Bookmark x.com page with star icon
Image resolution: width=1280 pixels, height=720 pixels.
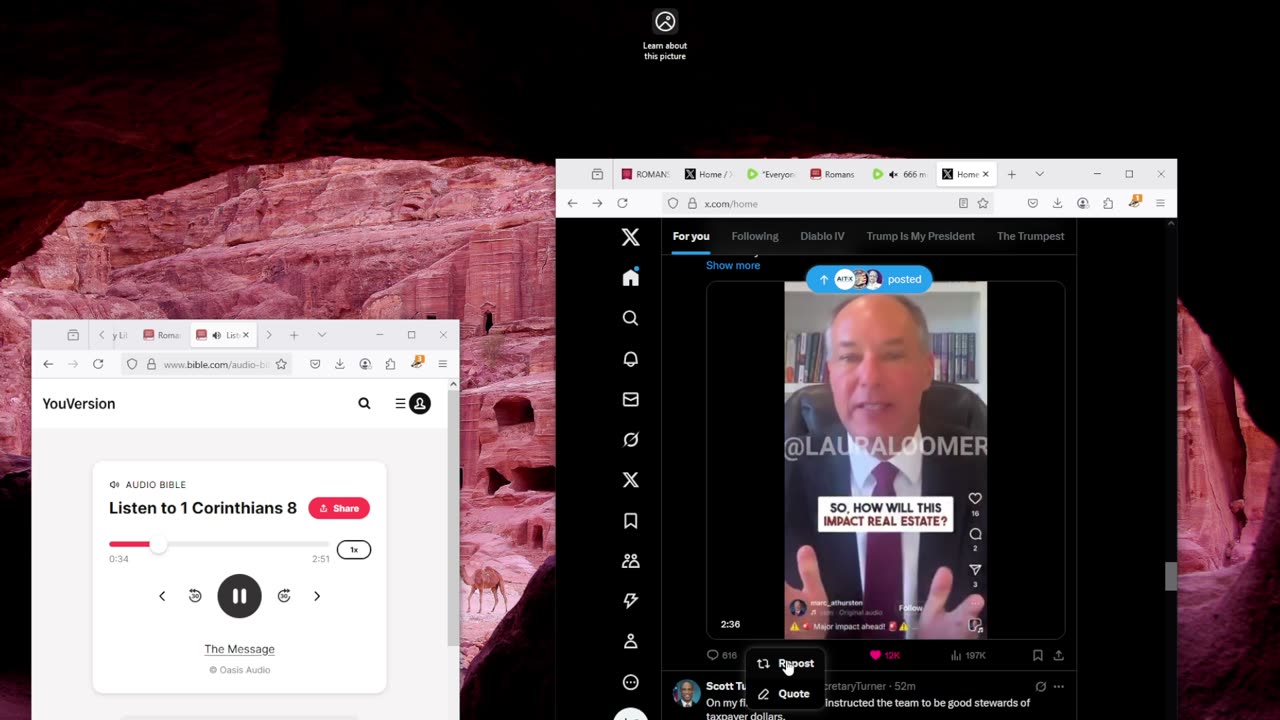[x=983, y=203]
